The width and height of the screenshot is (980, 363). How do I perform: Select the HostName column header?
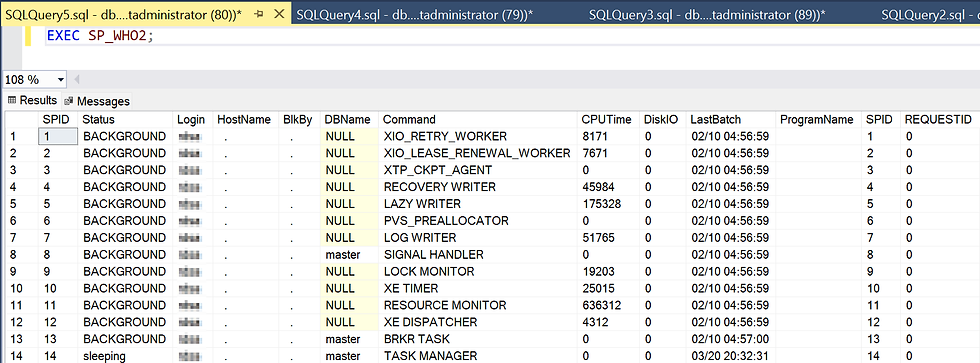pos(245,119)
